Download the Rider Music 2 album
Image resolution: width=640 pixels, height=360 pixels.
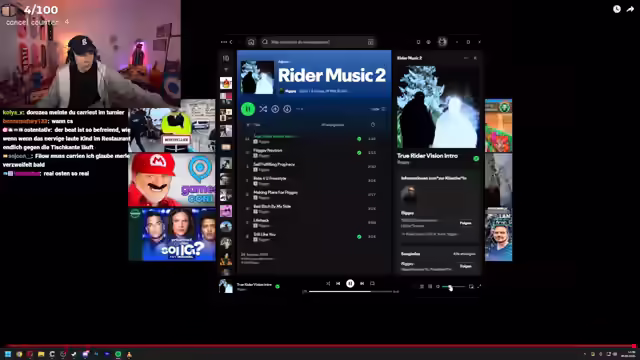tap(287, 109)
